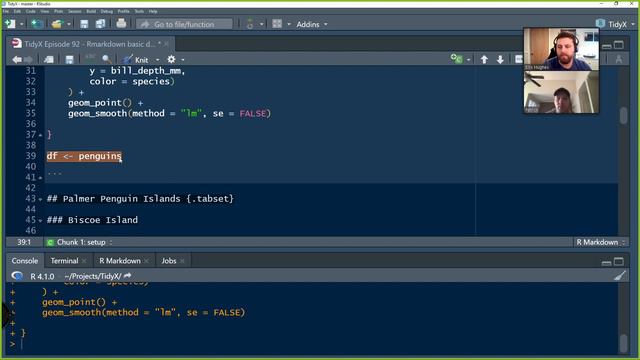Expand the Knit options dropdown
The height and width of the screenshot is (360, 640).
[158, 60]
